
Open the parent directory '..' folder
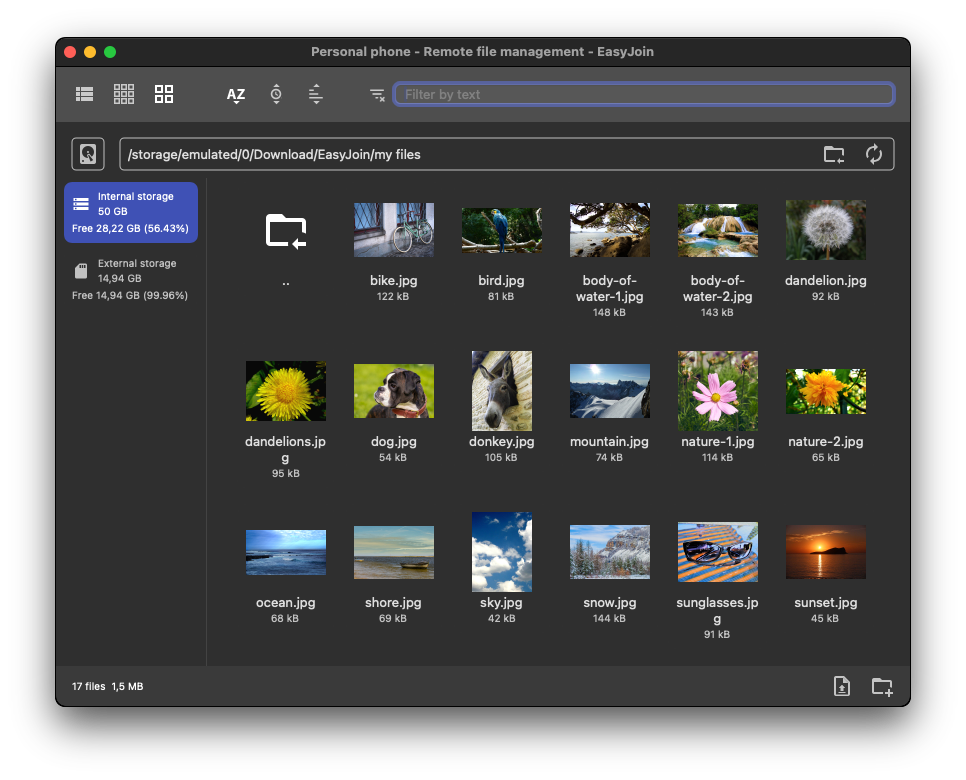(286, 231)
